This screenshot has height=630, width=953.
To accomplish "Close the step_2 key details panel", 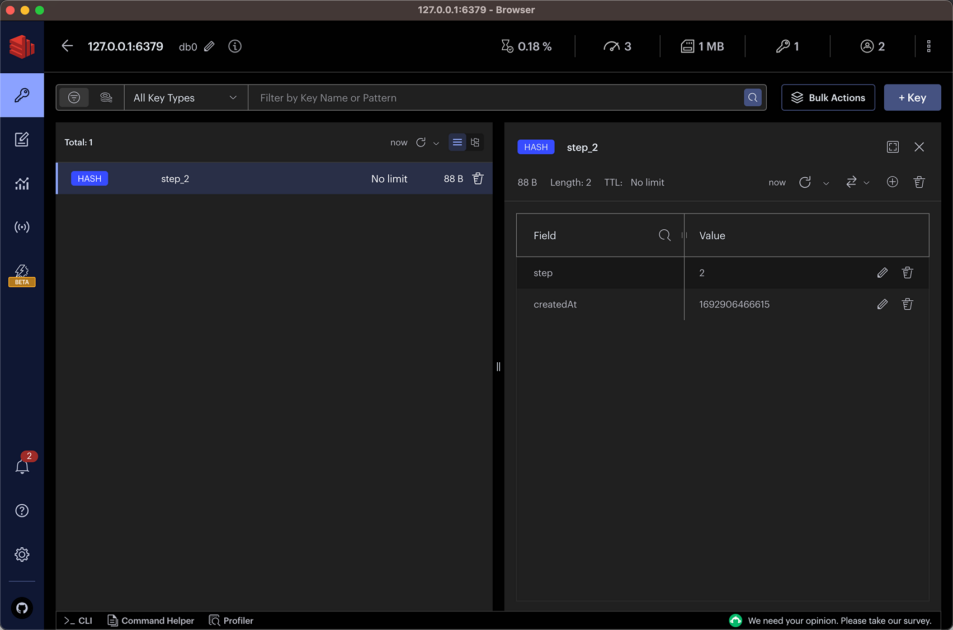I will click(919, 147).
